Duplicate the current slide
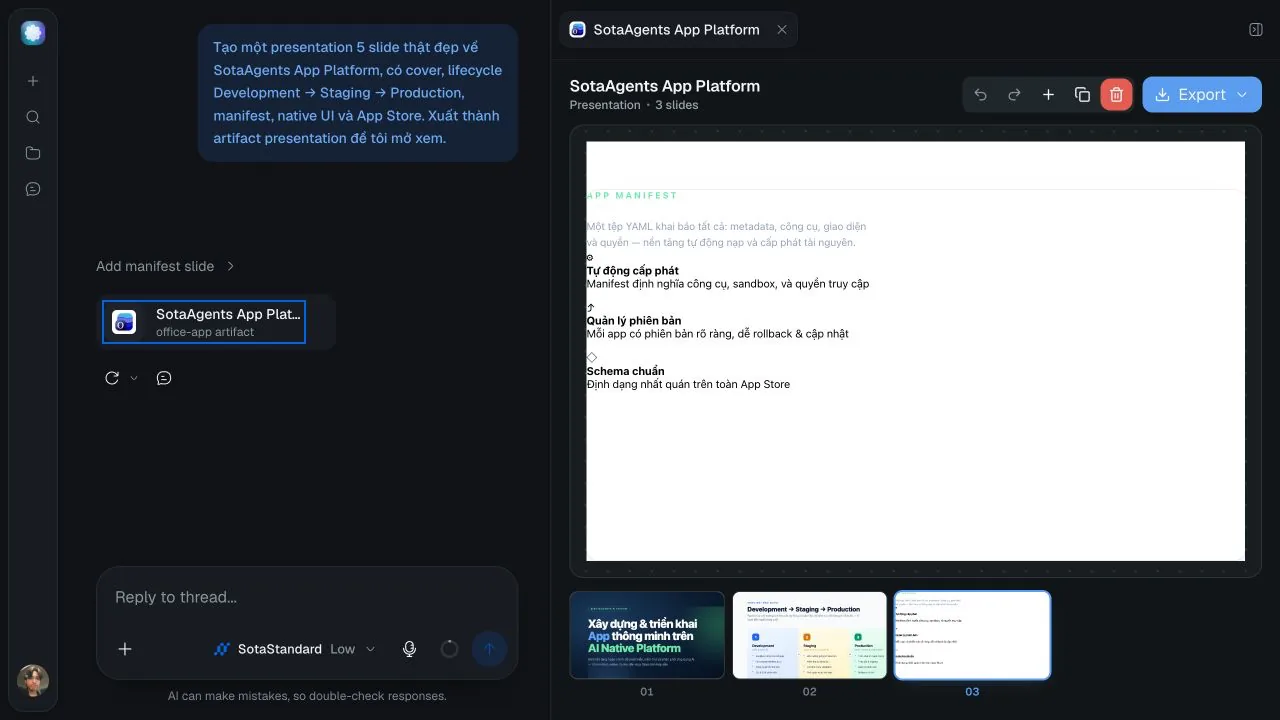 point(1082,95)
